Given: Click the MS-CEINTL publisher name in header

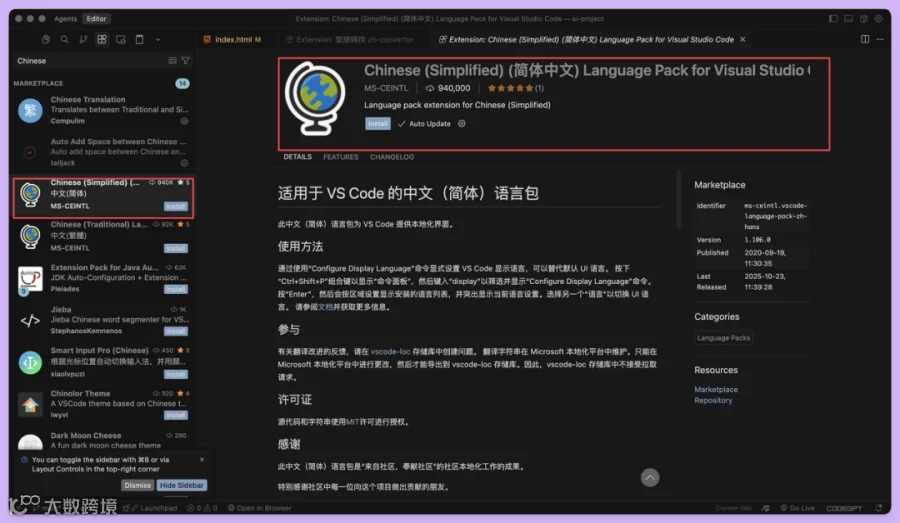Looking at the screenshot, I should 386,88.
